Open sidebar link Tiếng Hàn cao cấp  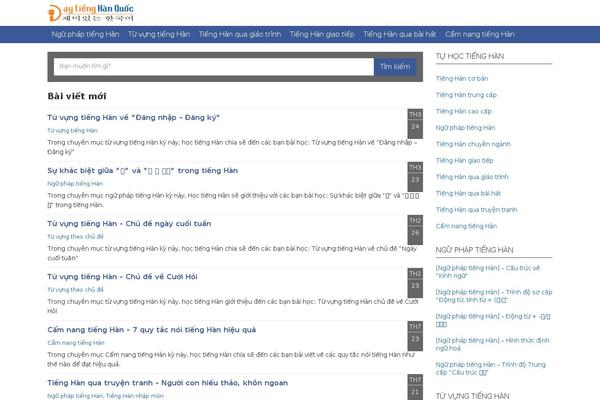pos(463,111)
